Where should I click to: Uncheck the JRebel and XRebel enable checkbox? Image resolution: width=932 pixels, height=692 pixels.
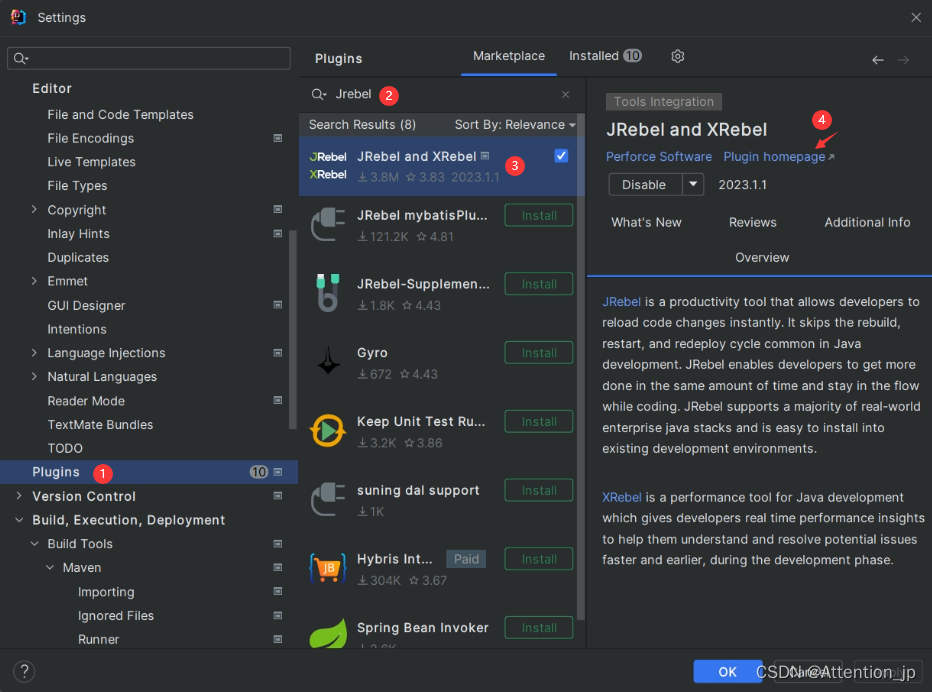(561, 155)
